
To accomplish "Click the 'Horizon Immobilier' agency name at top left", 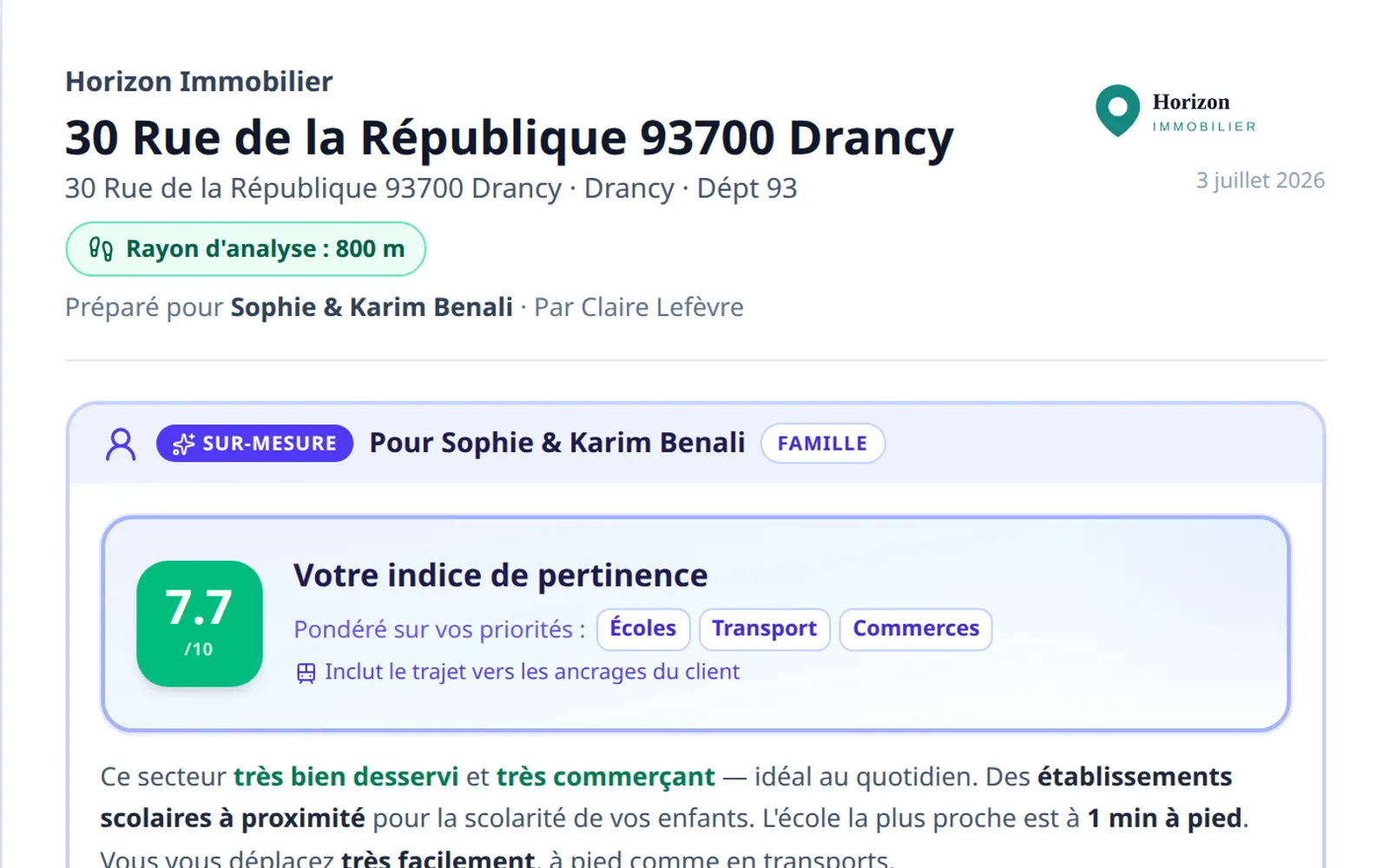I will 199,82.
